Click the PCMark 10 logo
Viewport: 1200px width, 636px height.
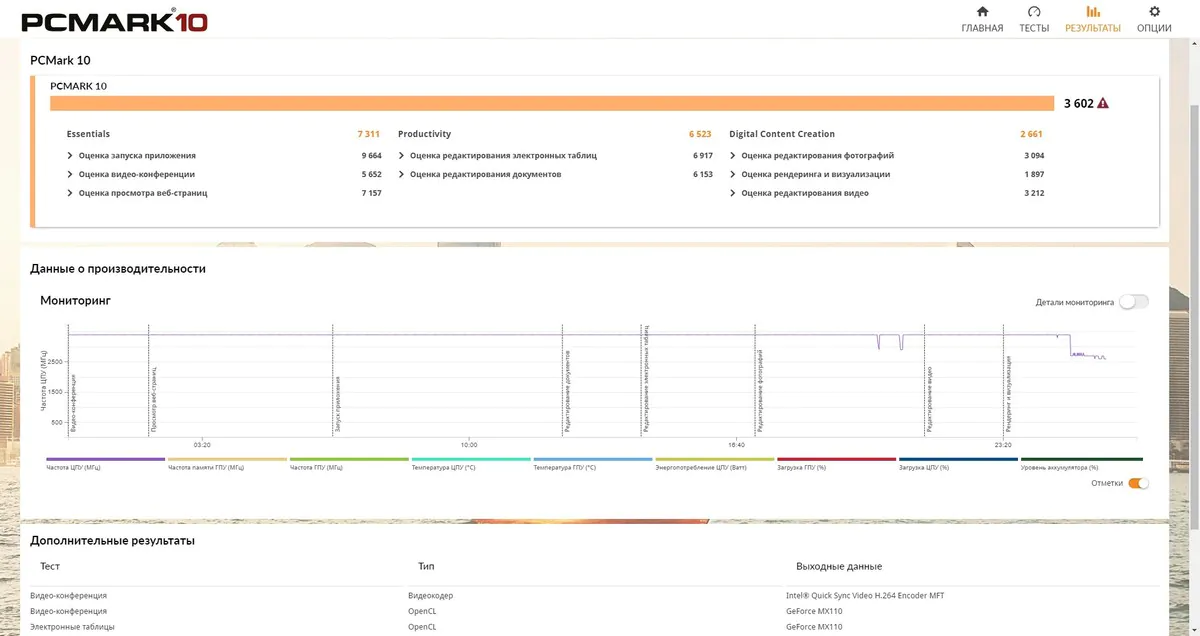coord(114,21)
